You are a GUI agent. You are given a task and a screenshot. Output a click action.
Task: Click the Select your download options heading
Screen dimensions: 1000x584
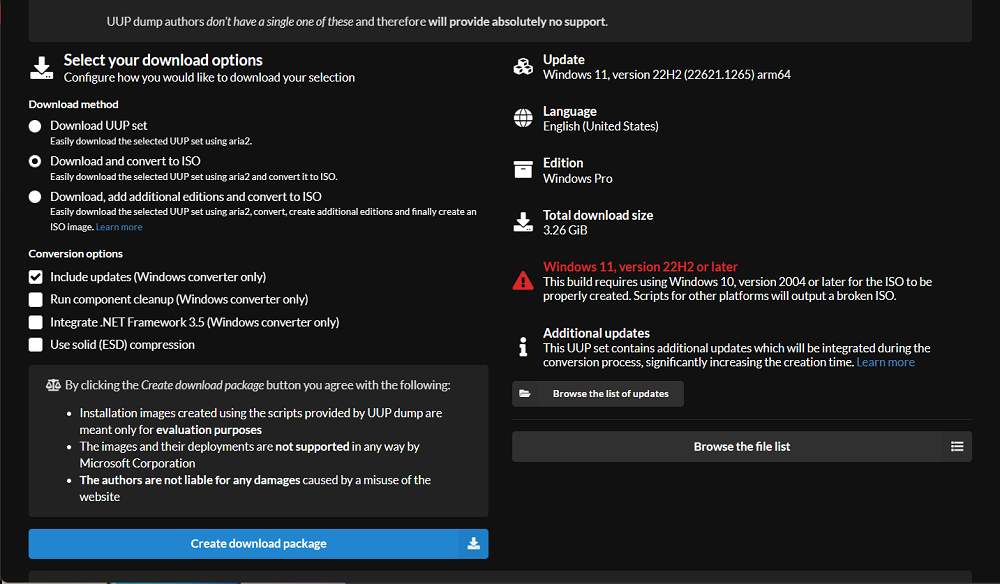click(163, 60)
